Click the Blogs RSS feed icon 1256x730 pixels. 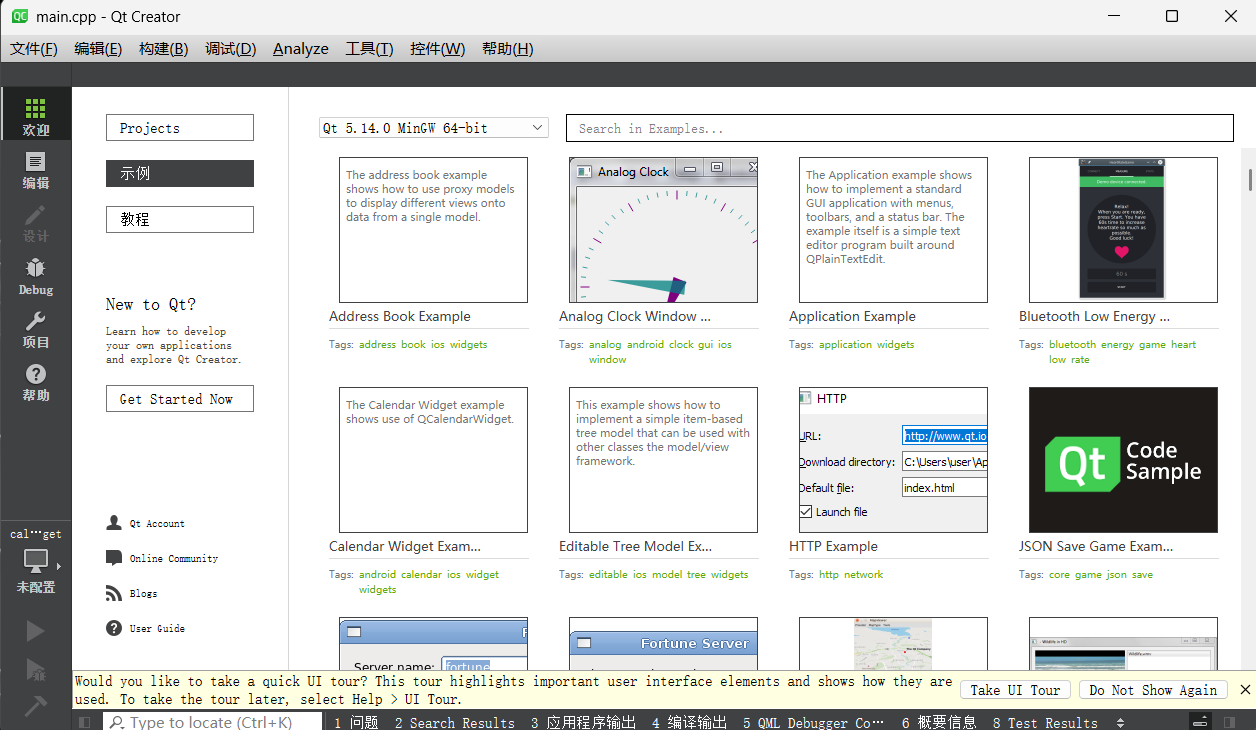point(113,593)
